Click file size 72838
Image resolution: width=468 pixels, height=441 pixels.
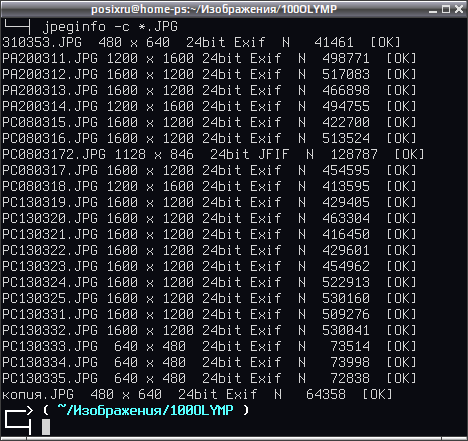tap(350, 378)
